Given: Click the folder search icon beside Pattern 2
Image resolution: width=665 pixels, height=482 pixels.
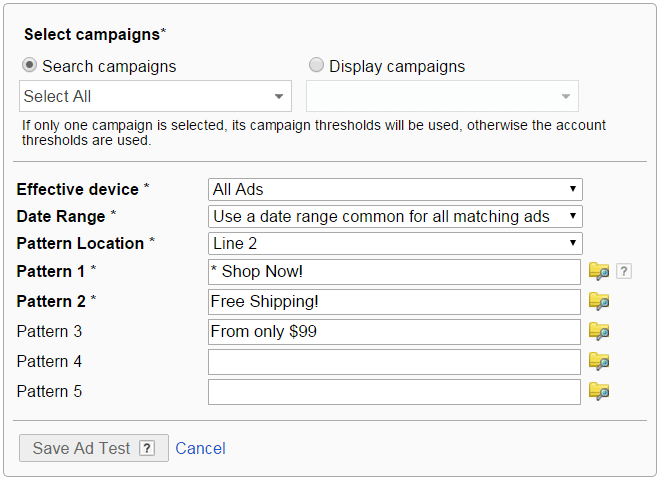Looking at the screenshot, I should click(599, 301).
